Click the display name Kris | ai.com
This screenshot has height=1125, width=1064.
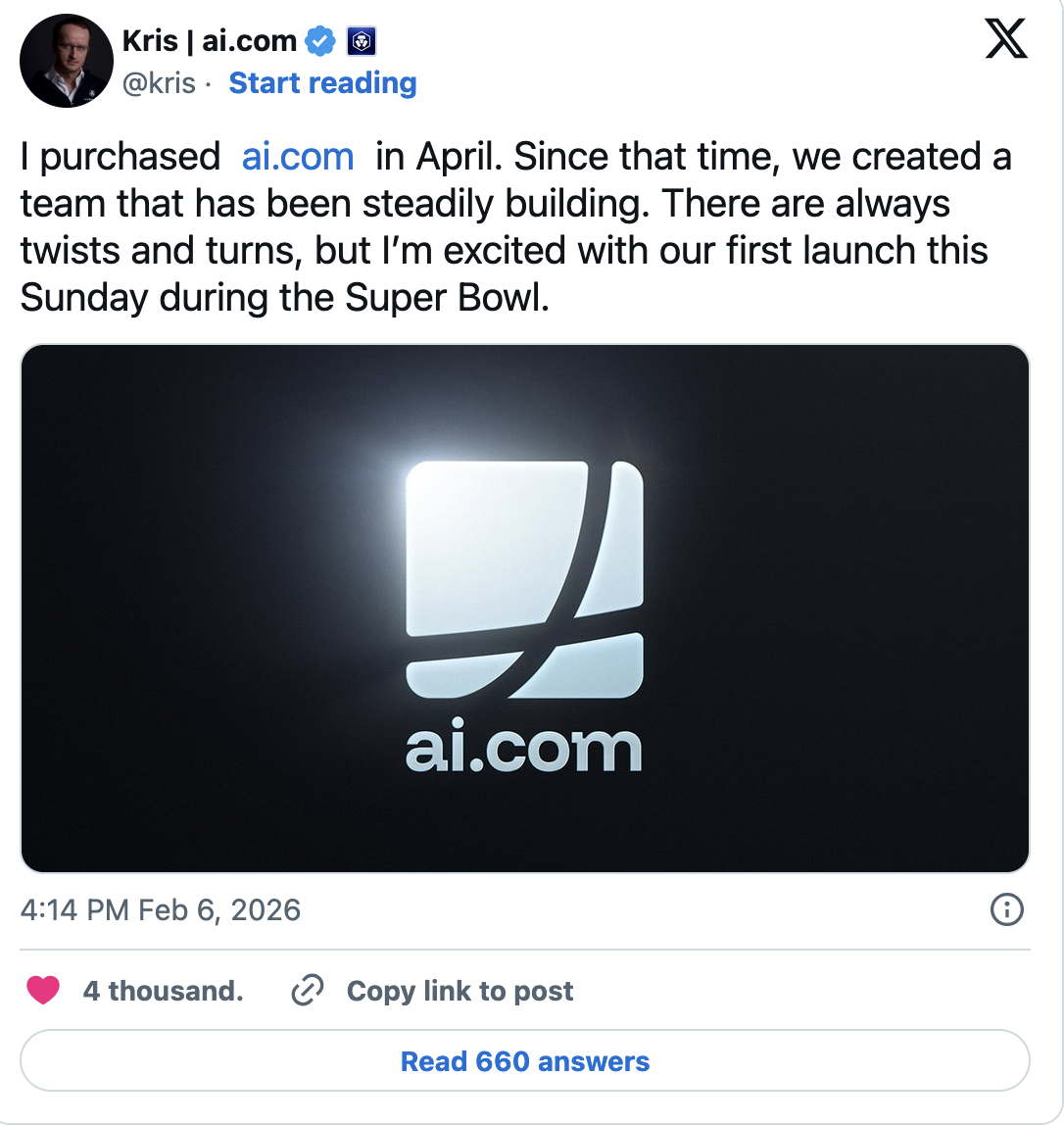pyautogui.click(x=209, y=40)
